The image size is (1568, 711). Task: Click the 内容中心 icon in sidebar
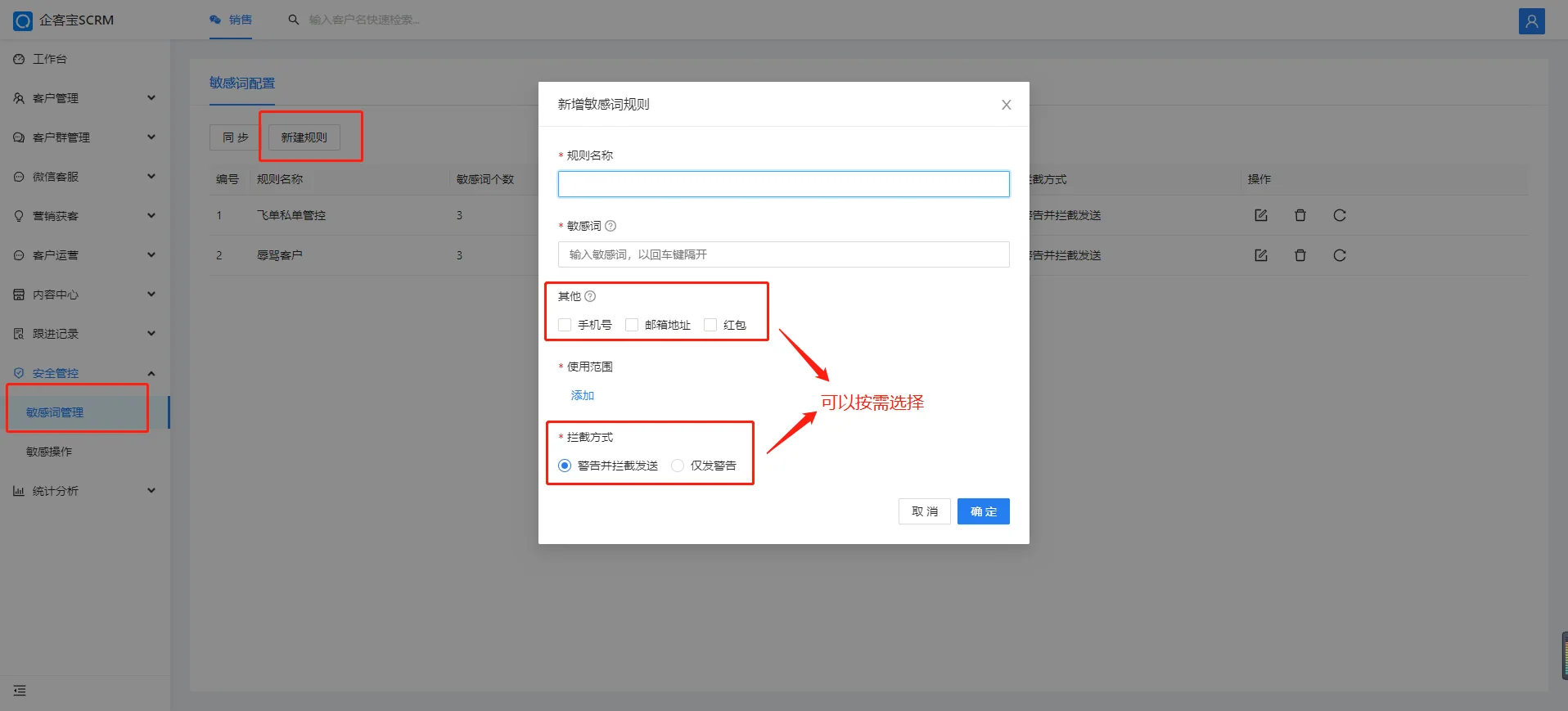19,295
